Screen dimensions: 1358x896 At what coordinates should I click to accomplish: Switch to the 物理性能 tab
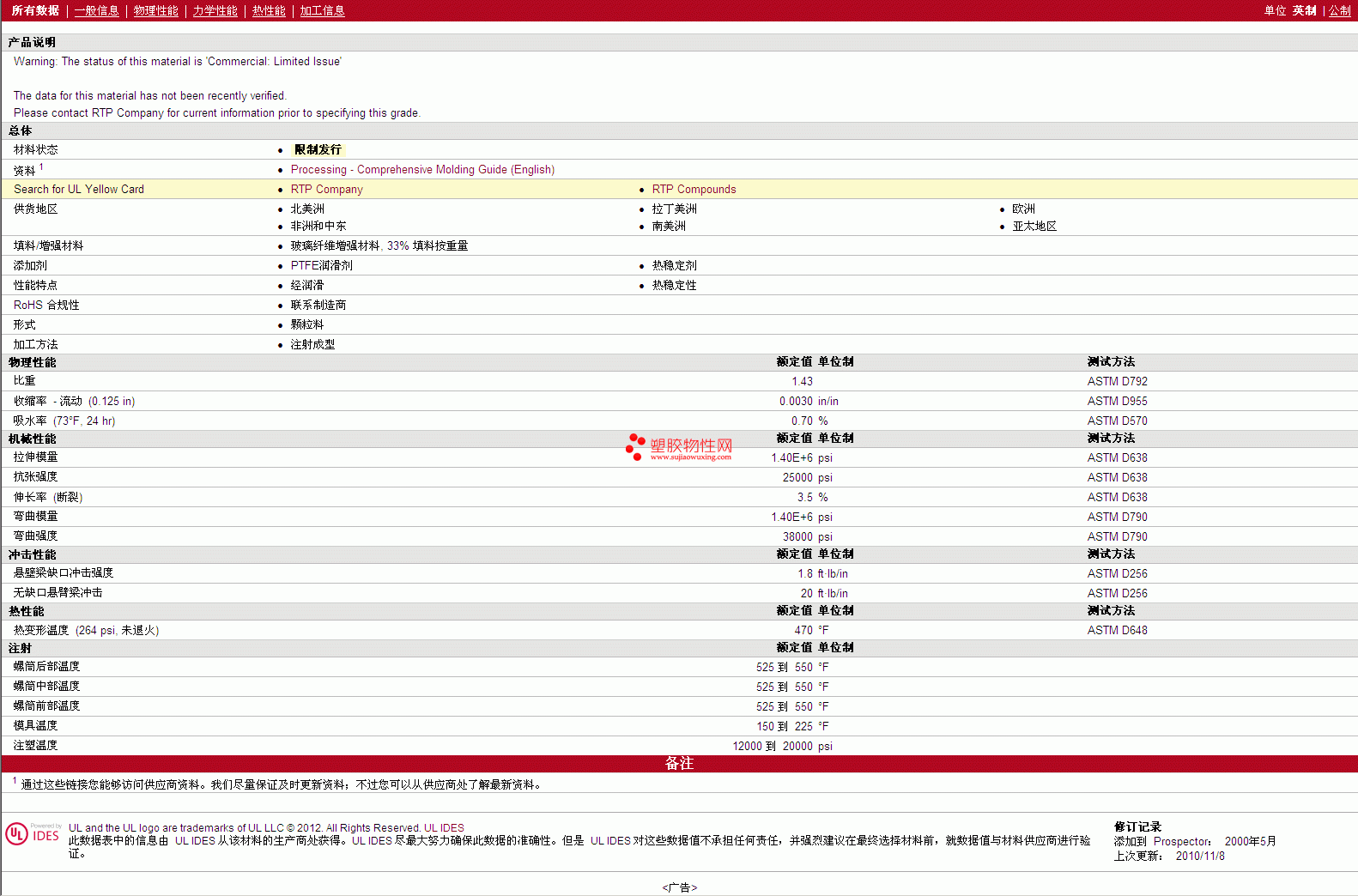coord(155,10)
